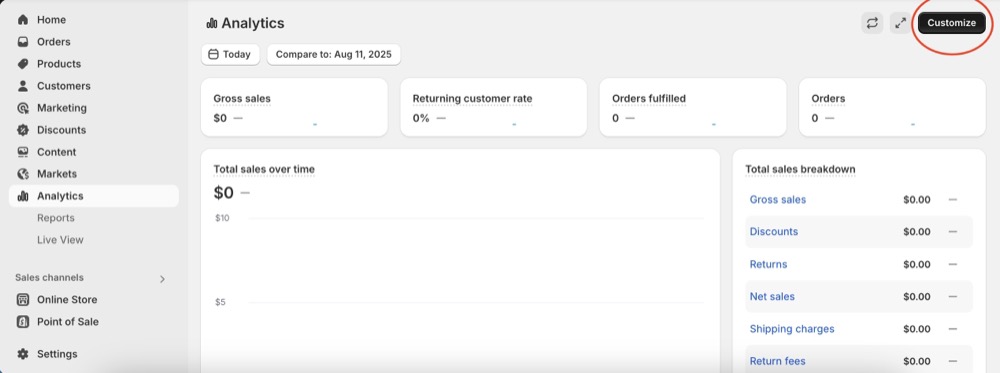The height and width of the screenshot is (373, 1000).
Task: Open the Orders fulfilled card
Action: [x=693, y=107]
